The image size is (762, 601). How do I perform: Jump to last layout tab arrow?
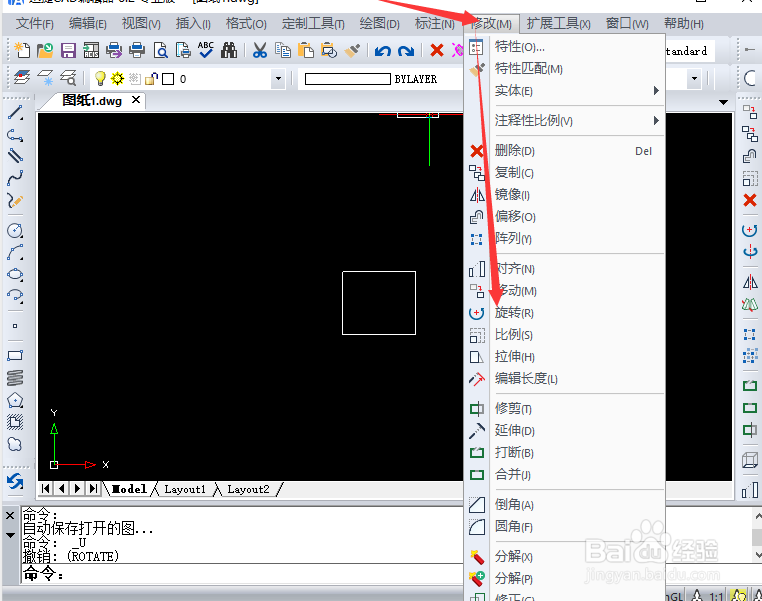[x=93, y=488]
